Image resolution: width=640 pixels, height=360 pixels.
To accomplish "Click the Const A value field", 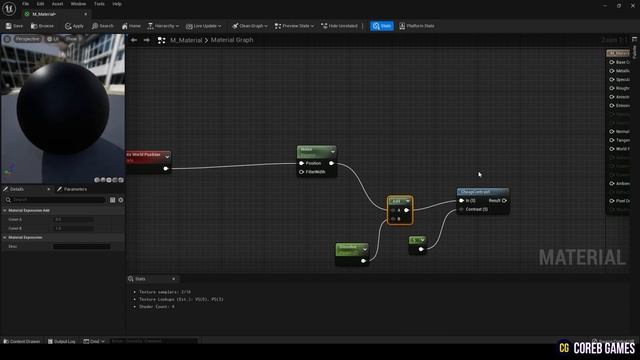I will pyautogui.click(x=73, y=219).
